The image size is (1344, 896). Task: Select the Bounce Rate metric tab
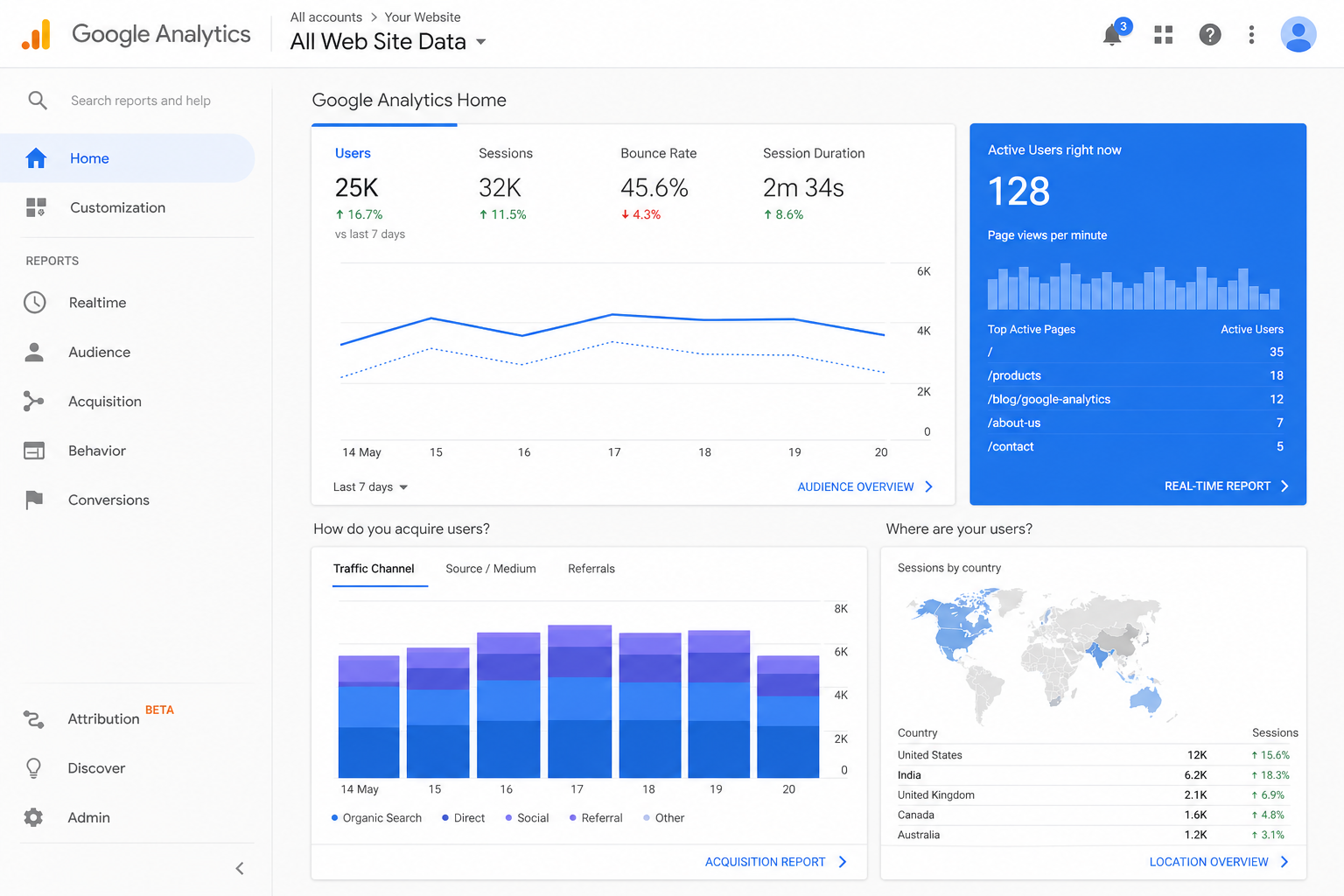click(x=659, y=184)
